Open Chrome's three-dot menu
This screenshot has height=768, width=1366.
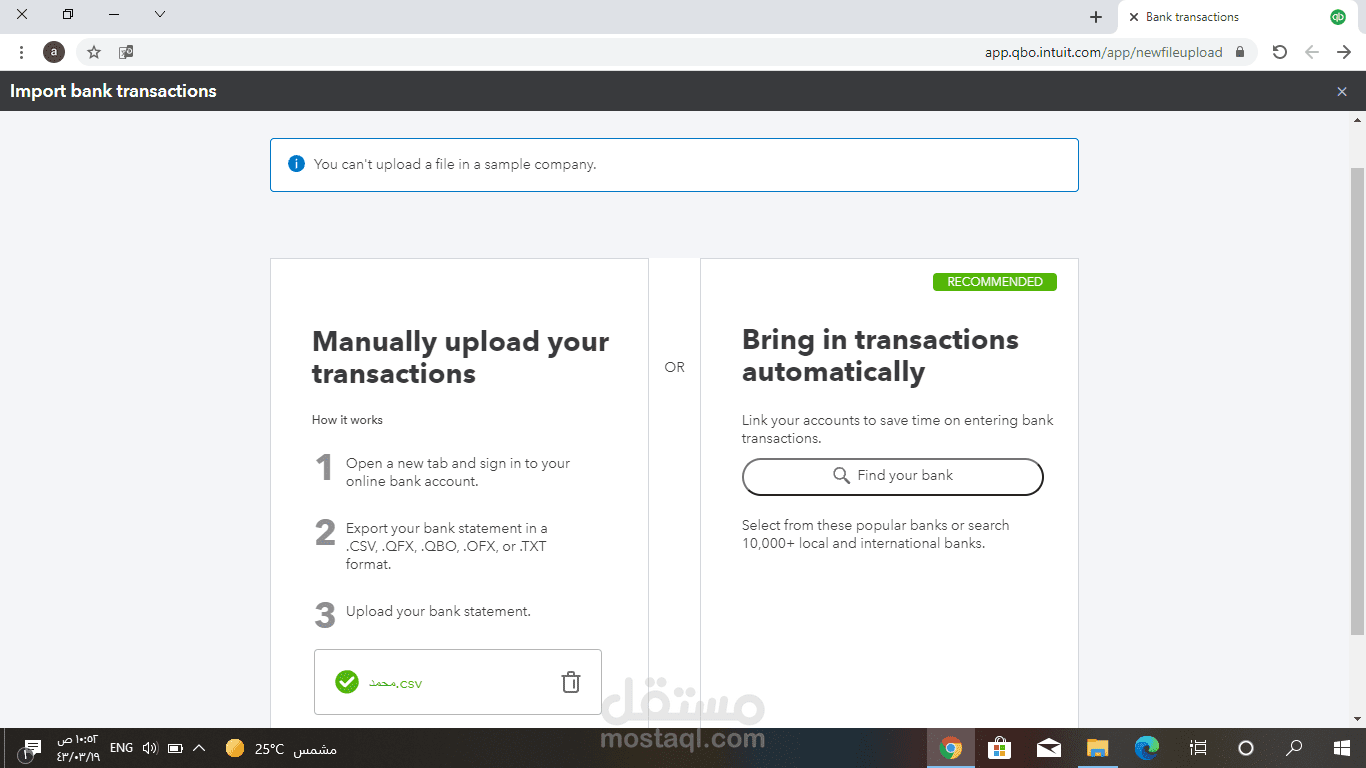point(22,52)
